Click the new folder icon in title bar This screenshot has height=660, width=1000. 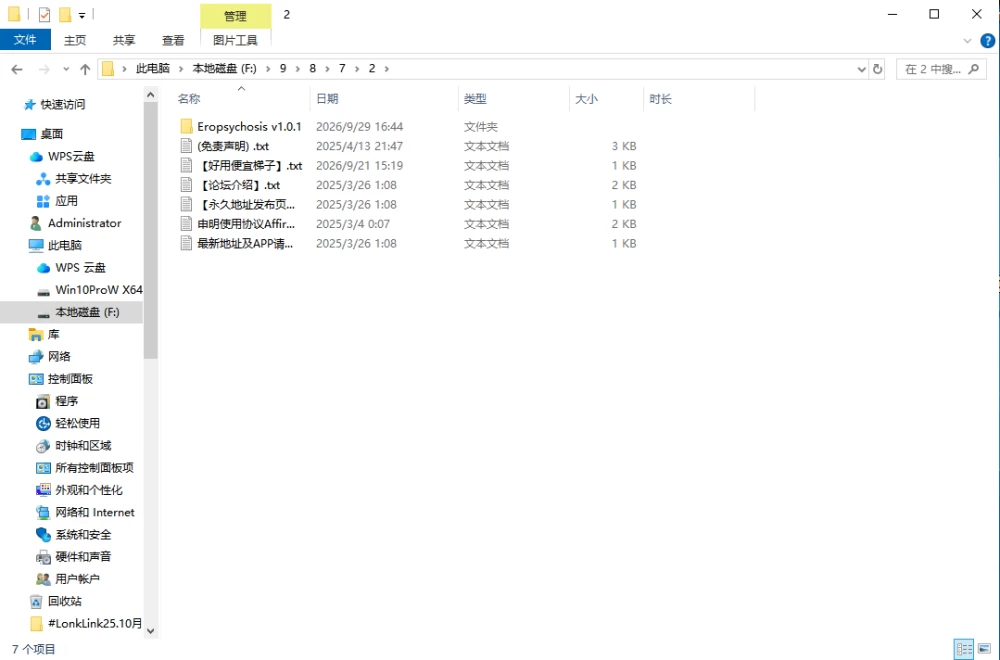(65, 14)
